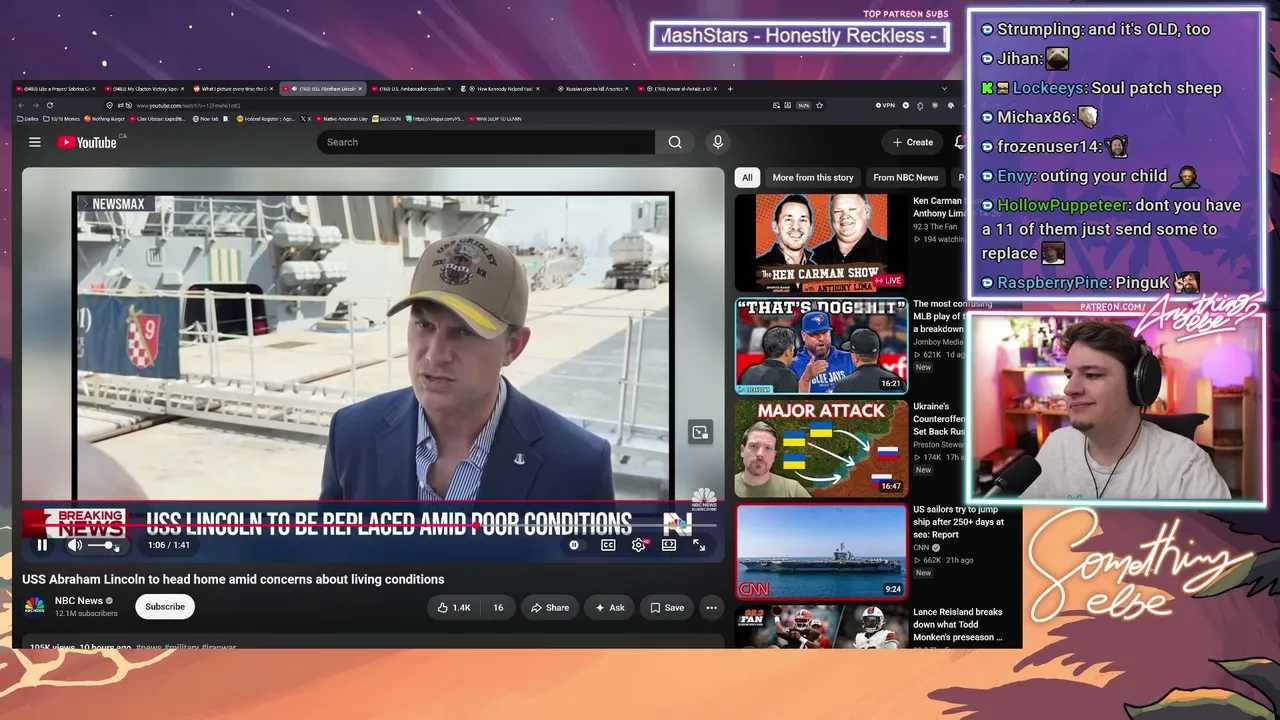Expand the browser tab list chevron
1280x720 pixels.
pyautogui.click(x=944, y=89)
